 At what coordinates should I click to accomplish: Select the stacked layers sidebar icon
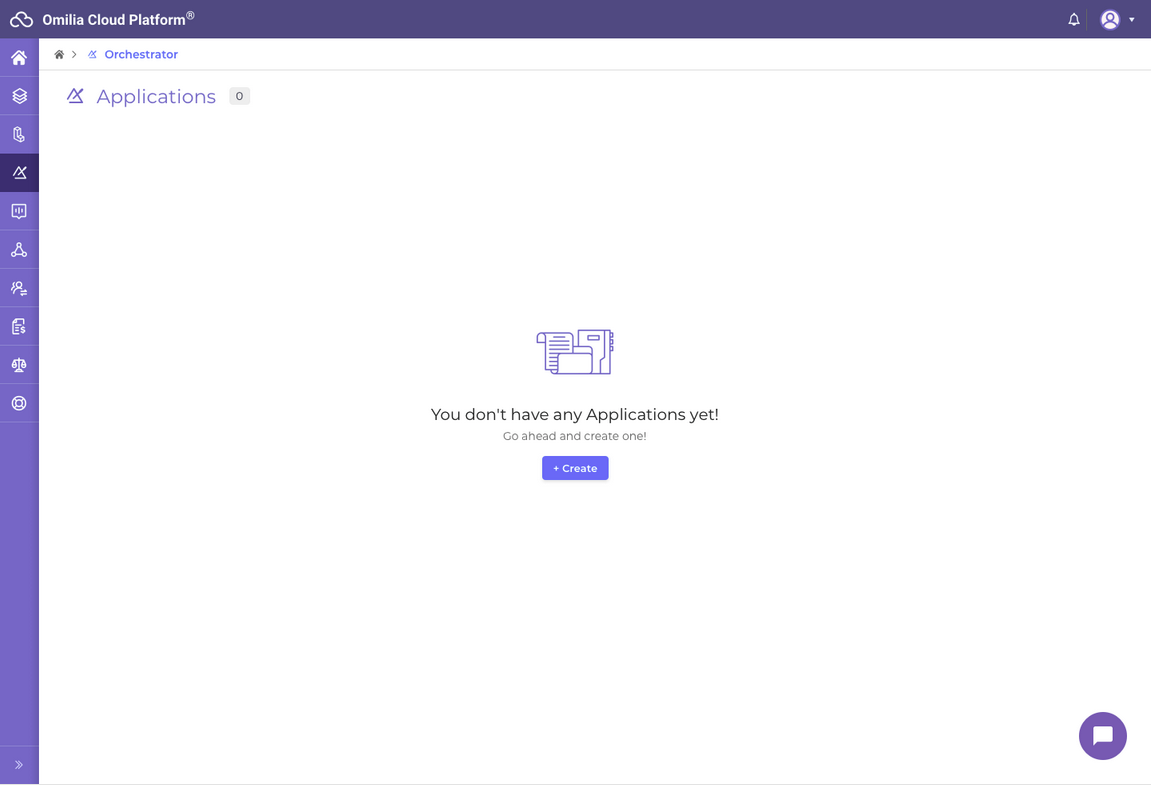tap(19, 96)
